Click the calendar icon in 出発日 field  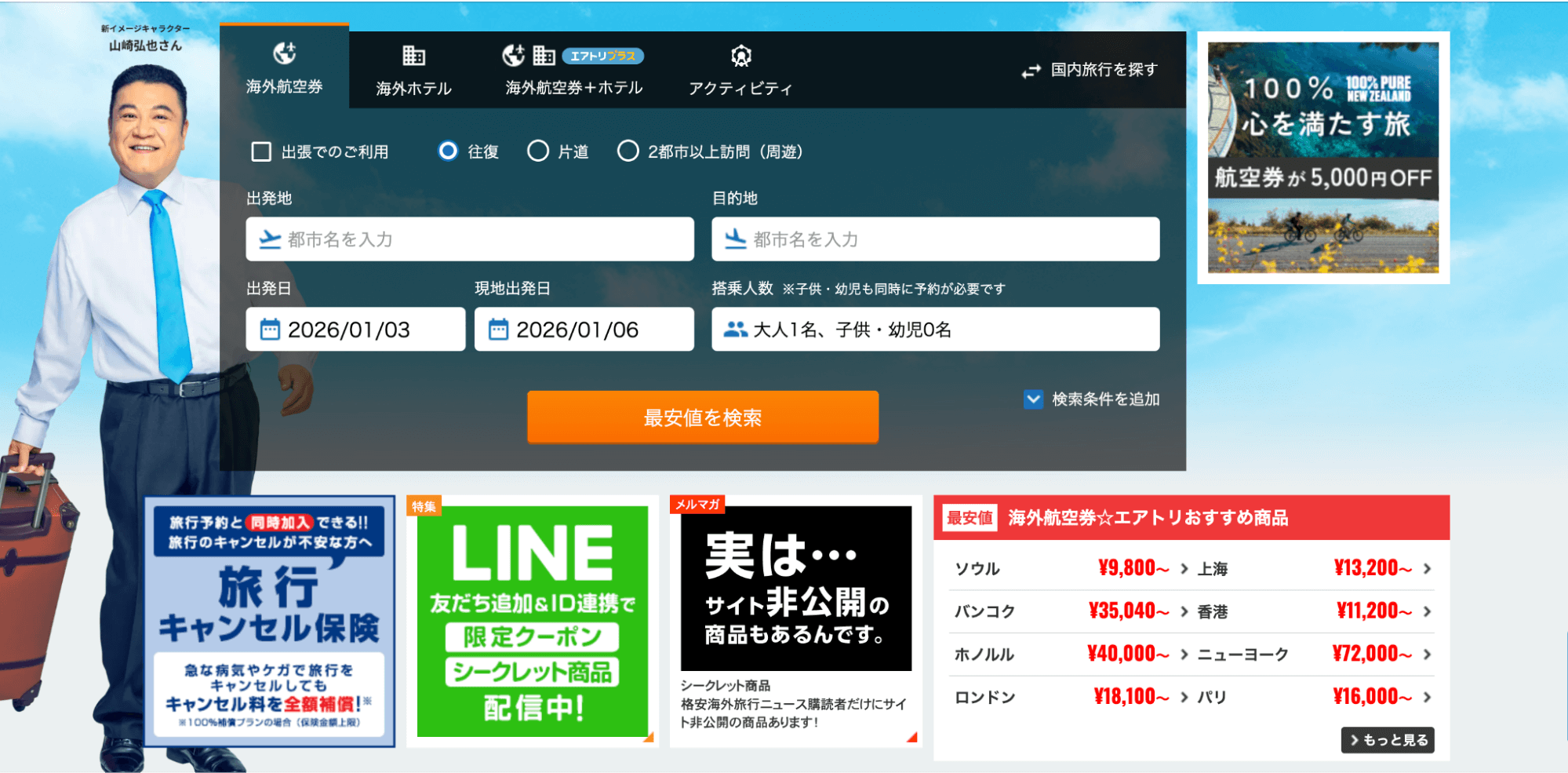(270, 330)
